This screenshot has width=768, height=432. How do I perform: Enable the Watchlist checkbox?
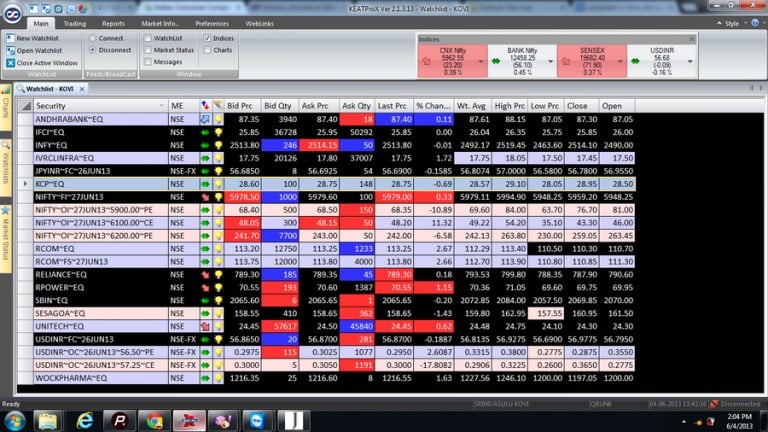pyautogui.click(x=148, y=38)
